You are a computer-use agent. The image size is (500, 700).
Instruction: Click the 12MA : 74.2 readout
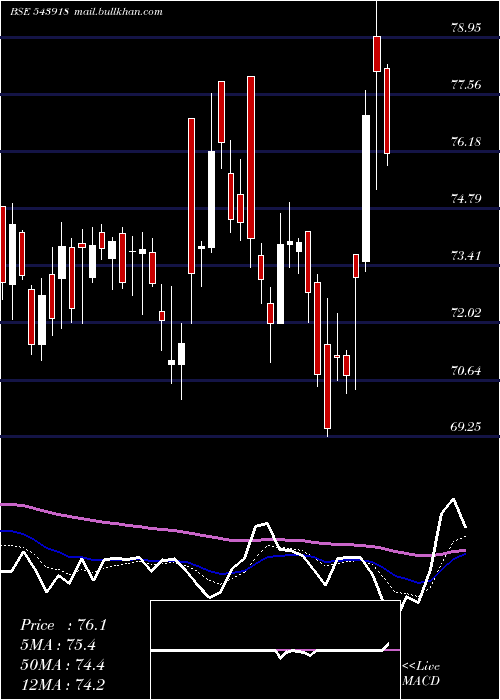tap(62, 684)
